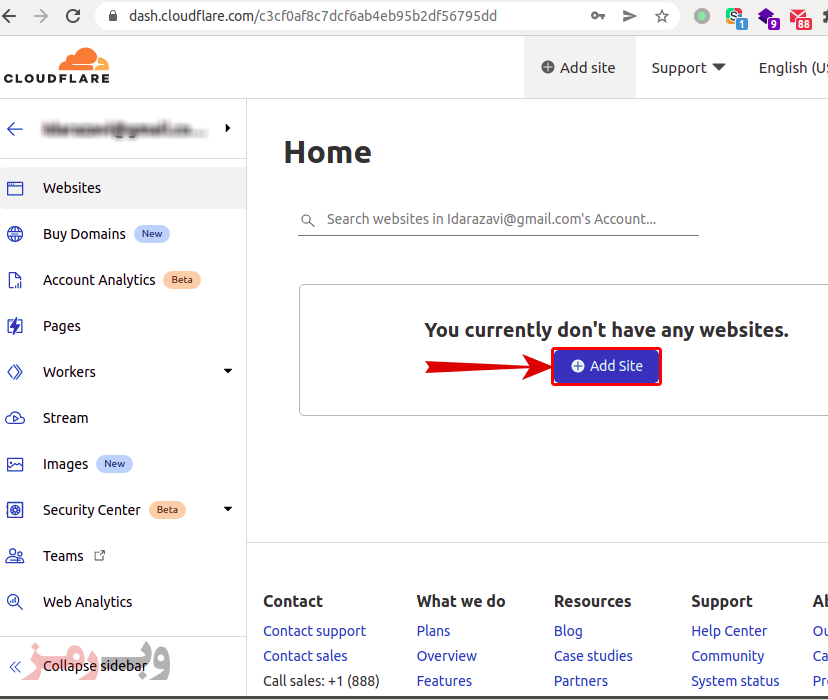Open the System status link
This screenshot has width=828, height=700.
[736, 681]
